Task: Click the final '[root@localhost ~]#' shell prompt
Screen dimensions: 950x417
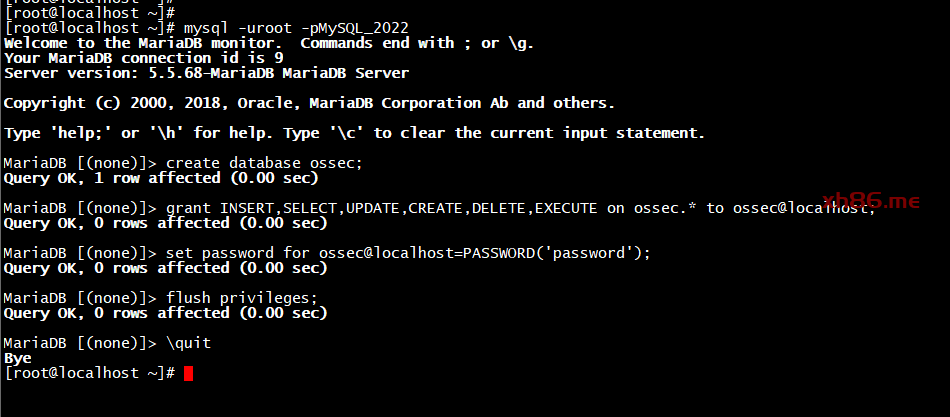Action: [90, 373]
